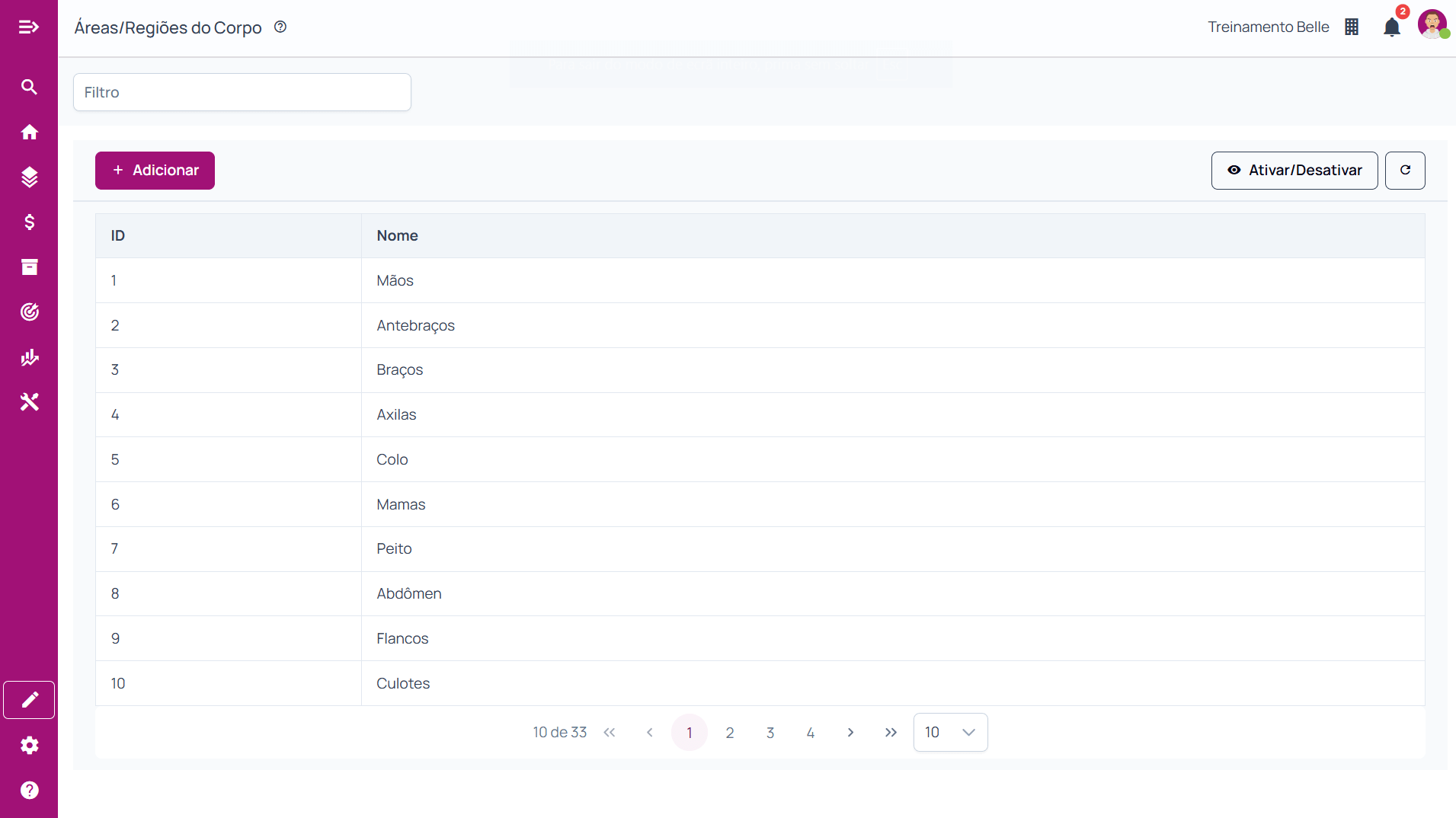Image resolution: width=1456 pixels, height=818 pixels.
Task: Go to the home icon in the sidebar
Action: (x=29, y=133)
